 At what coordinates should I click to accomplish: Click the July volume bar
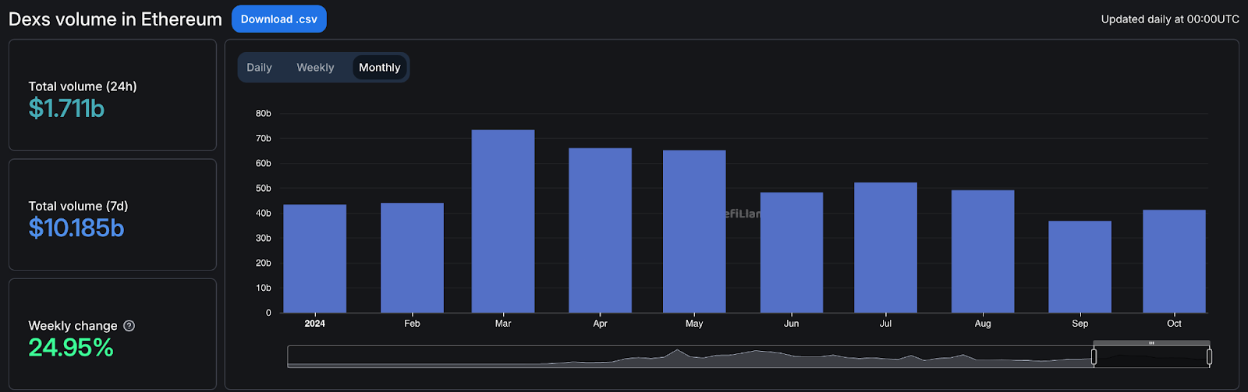click(885, 247)
